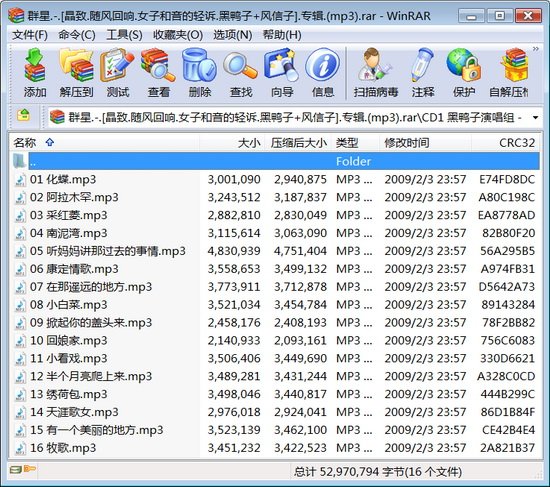Open the archive Info (信息) icon
This screenshot has width=550, height=487.
(323, 73)
